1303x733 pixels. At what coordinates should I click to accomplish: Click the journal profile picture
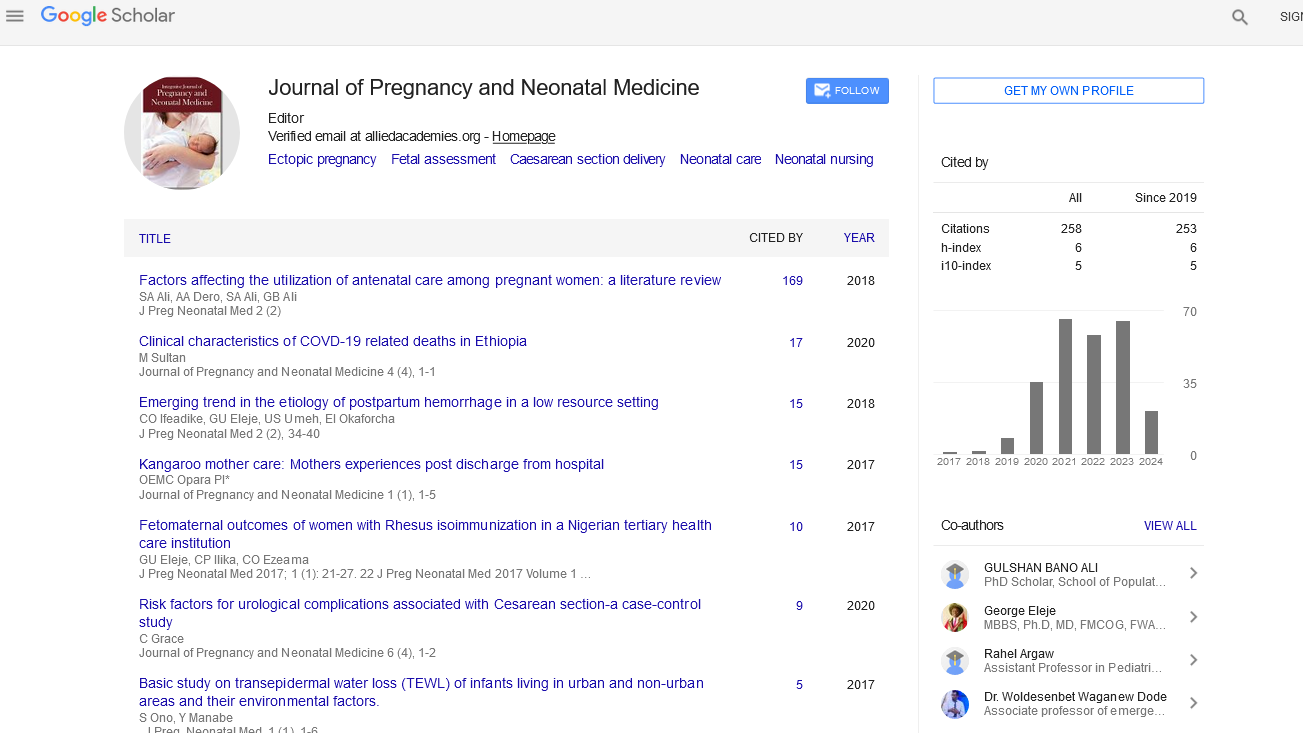182,133
